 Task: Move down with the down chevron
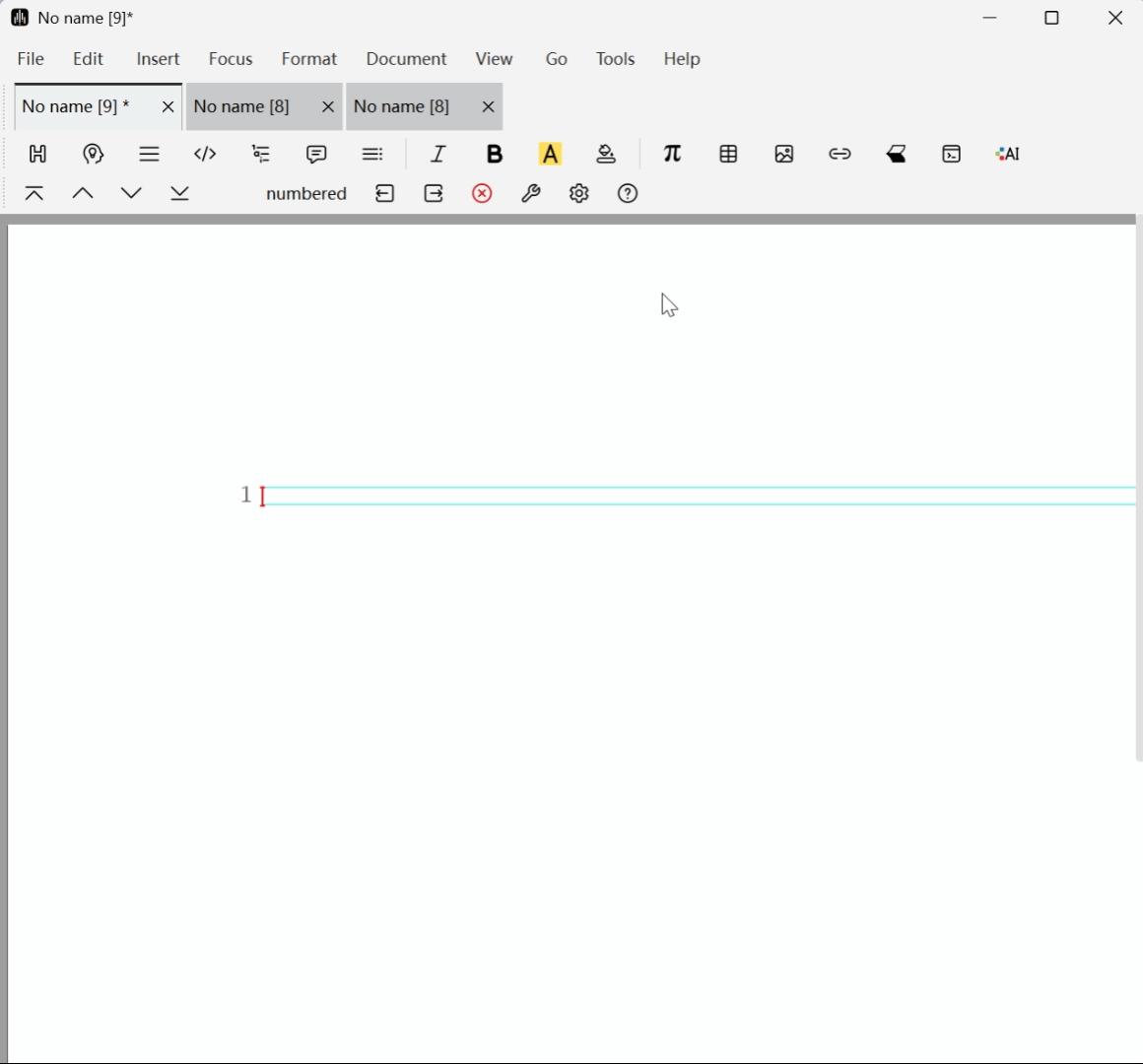(x=131, y=194)
